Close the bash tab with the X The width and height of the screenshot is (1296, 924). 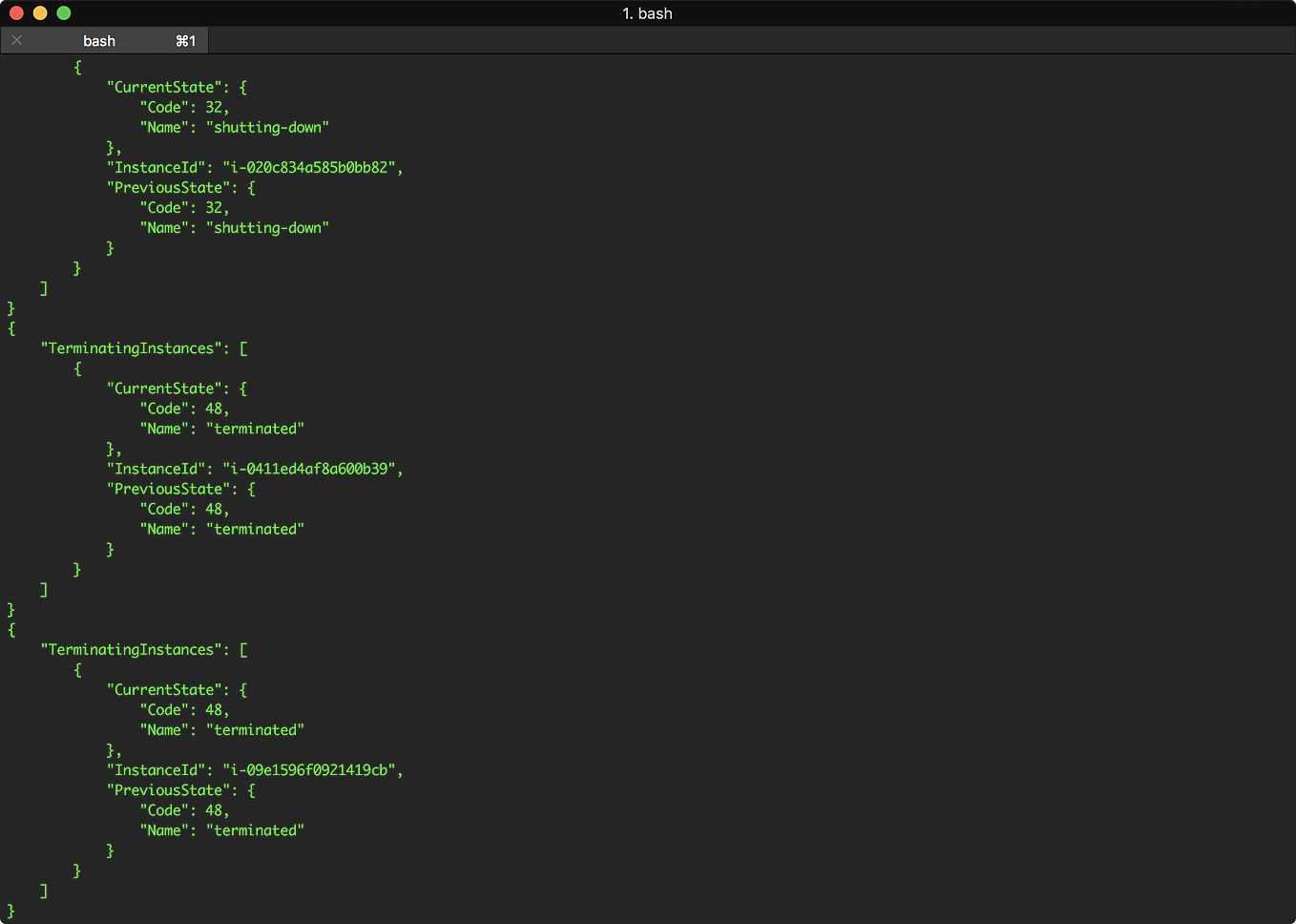click(16, 40)
